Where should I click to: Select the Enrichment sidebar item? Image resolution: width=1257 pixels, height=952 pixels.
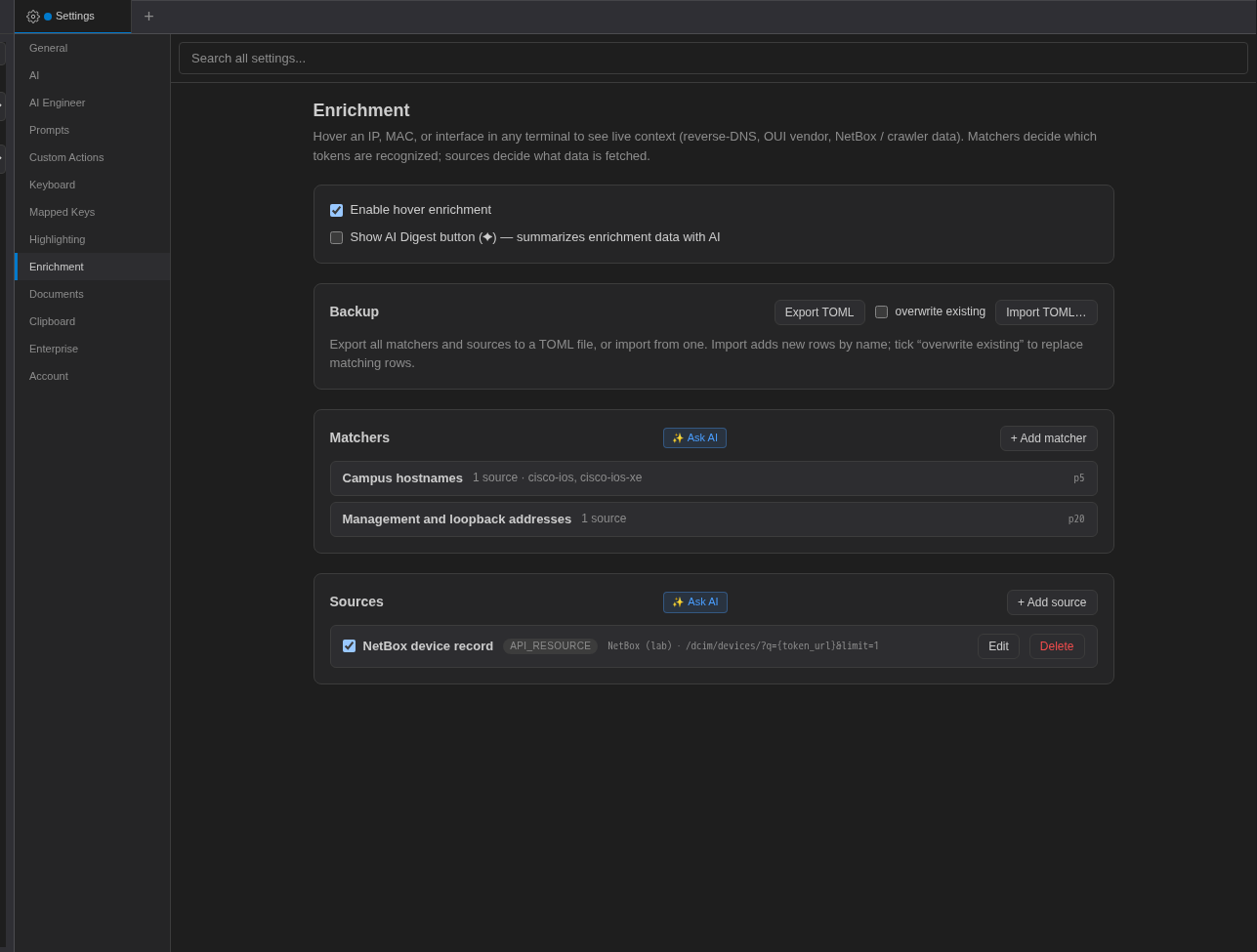pos(92,267)
